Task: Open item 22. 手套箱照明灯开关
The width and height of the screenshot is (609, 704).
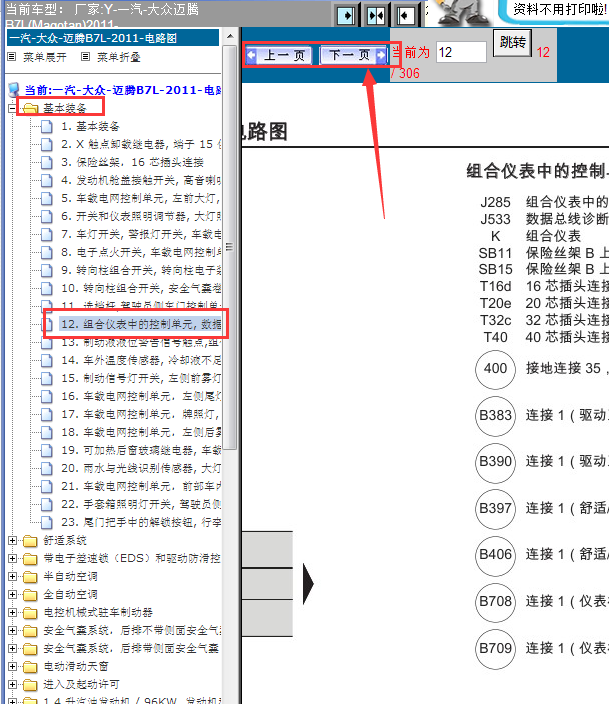Action: coord(141,504)
